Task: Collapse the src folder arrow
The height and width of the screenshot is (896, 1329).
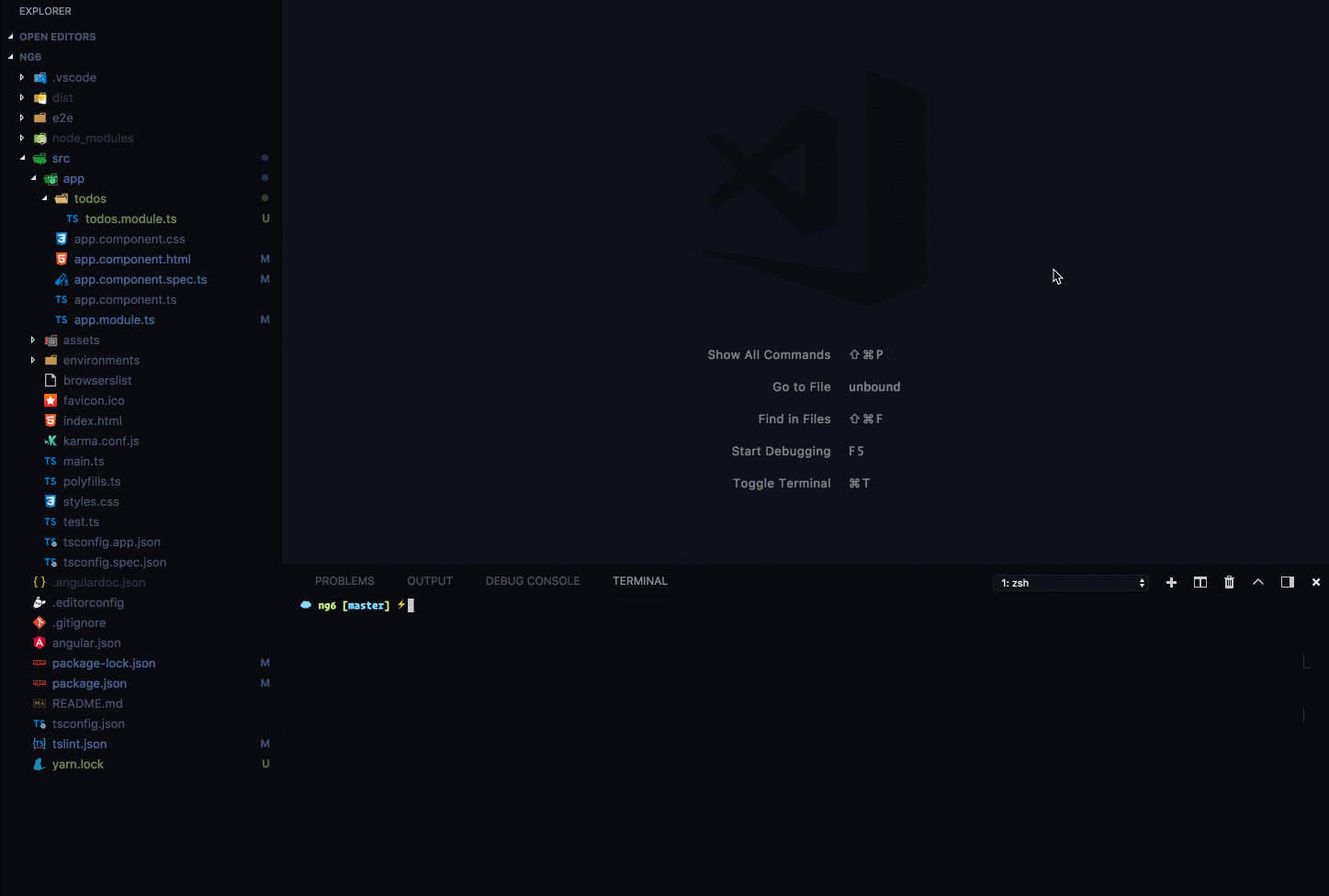Action: click(x=22, y=158)
